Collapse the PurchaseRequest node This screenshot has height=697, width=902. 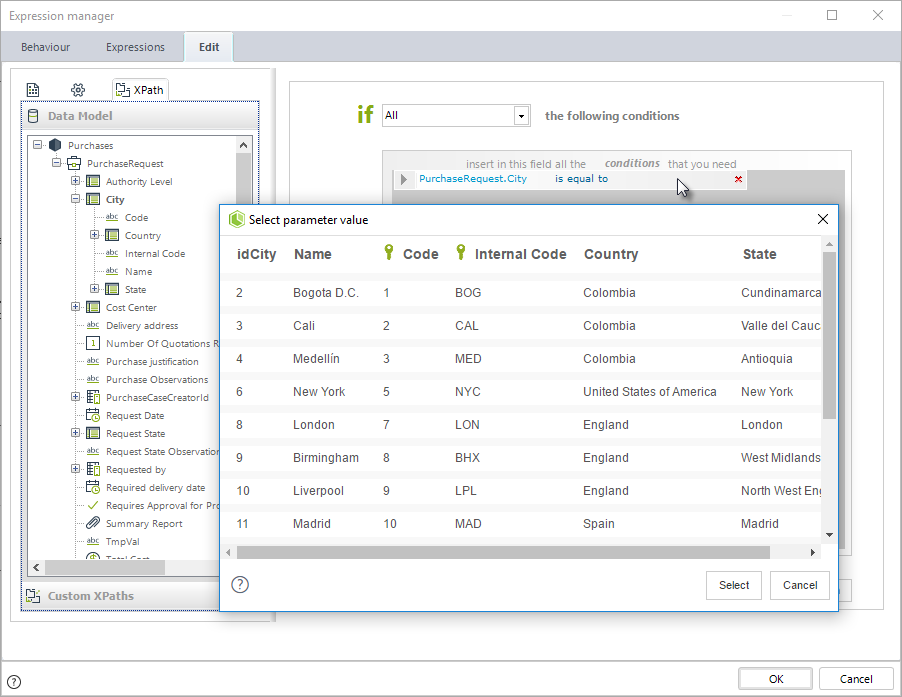56,163
